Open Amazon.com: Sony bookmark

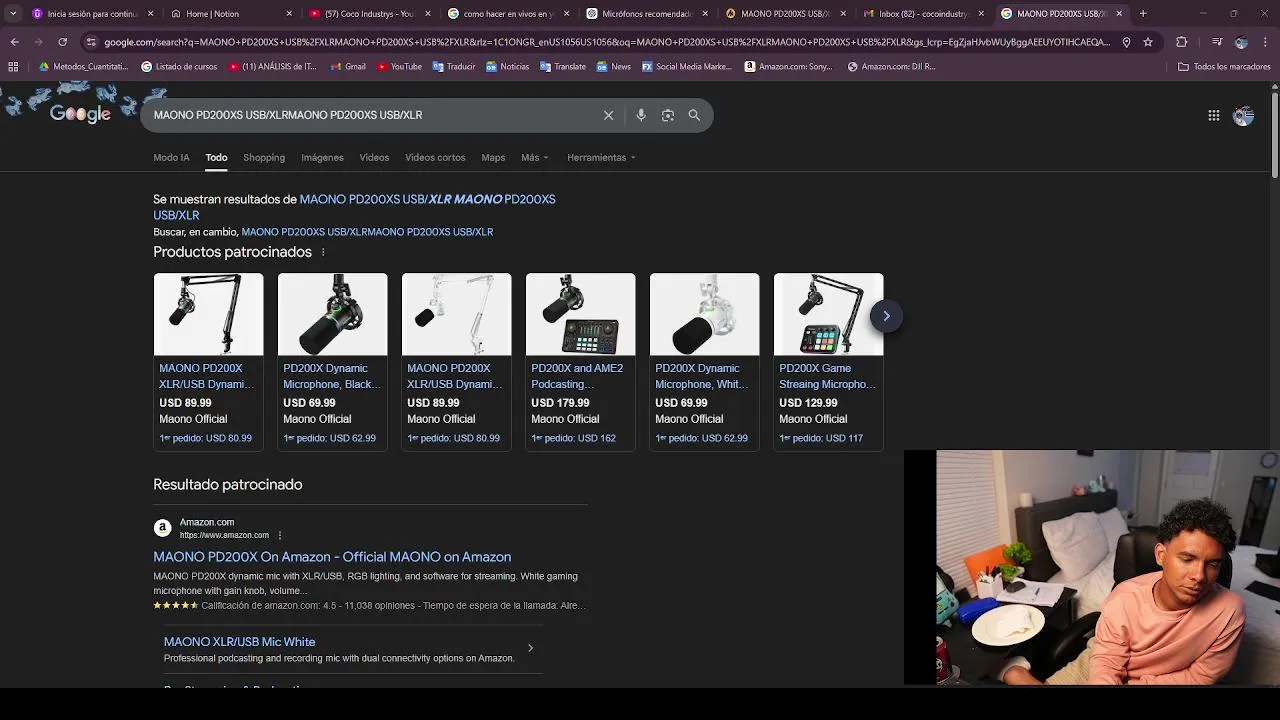(x=788, y=67)
